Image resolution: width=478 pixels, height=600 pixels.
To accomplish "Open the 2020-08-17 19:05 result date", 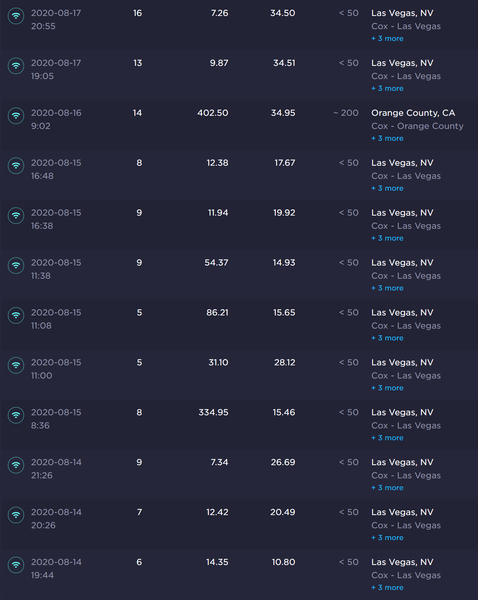I will click(56, 63).
